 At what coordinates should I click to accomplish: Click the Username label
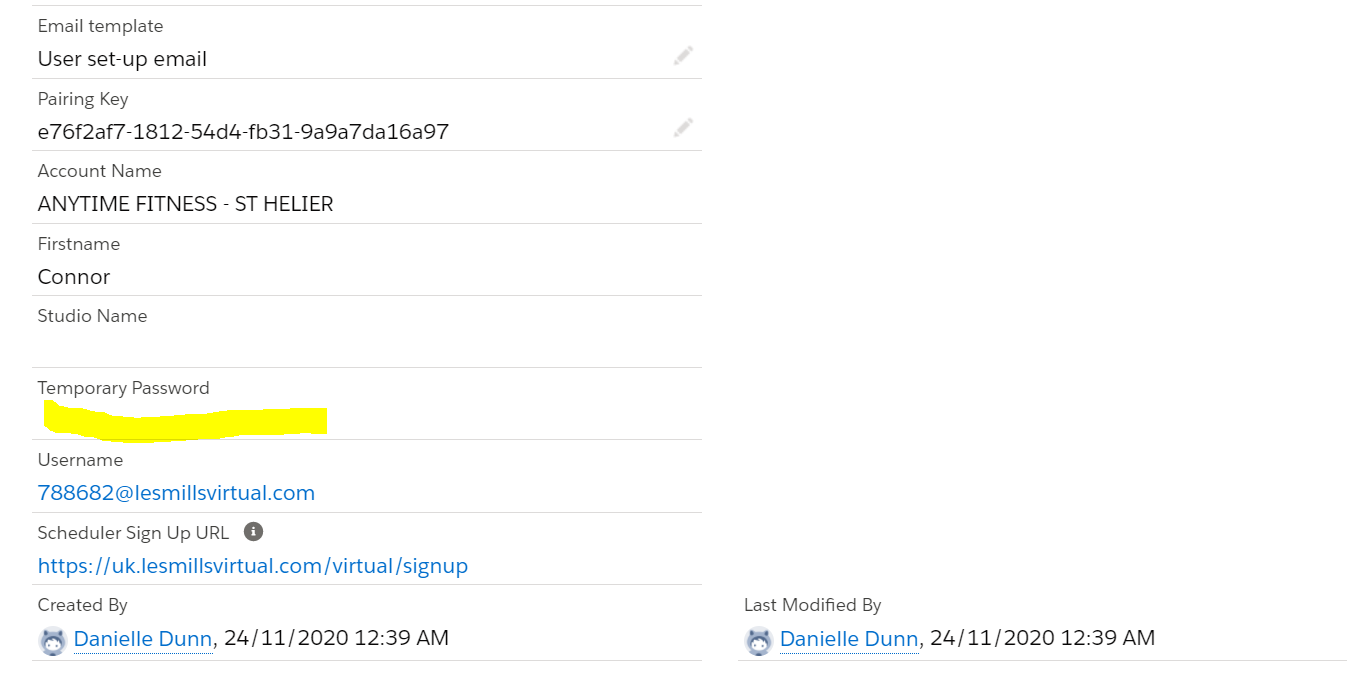coord(80,460)
